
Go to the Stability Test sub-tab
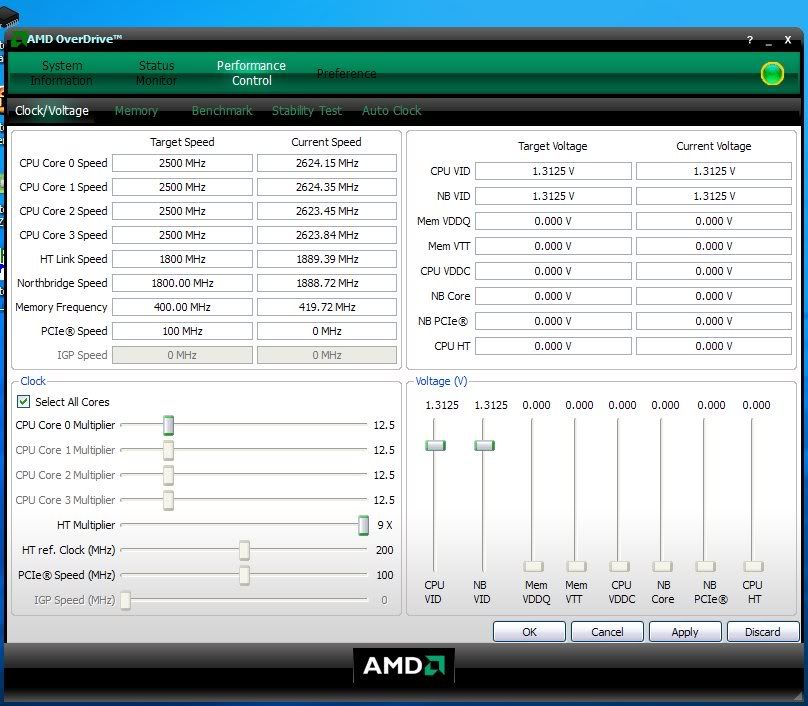(307, 111)
